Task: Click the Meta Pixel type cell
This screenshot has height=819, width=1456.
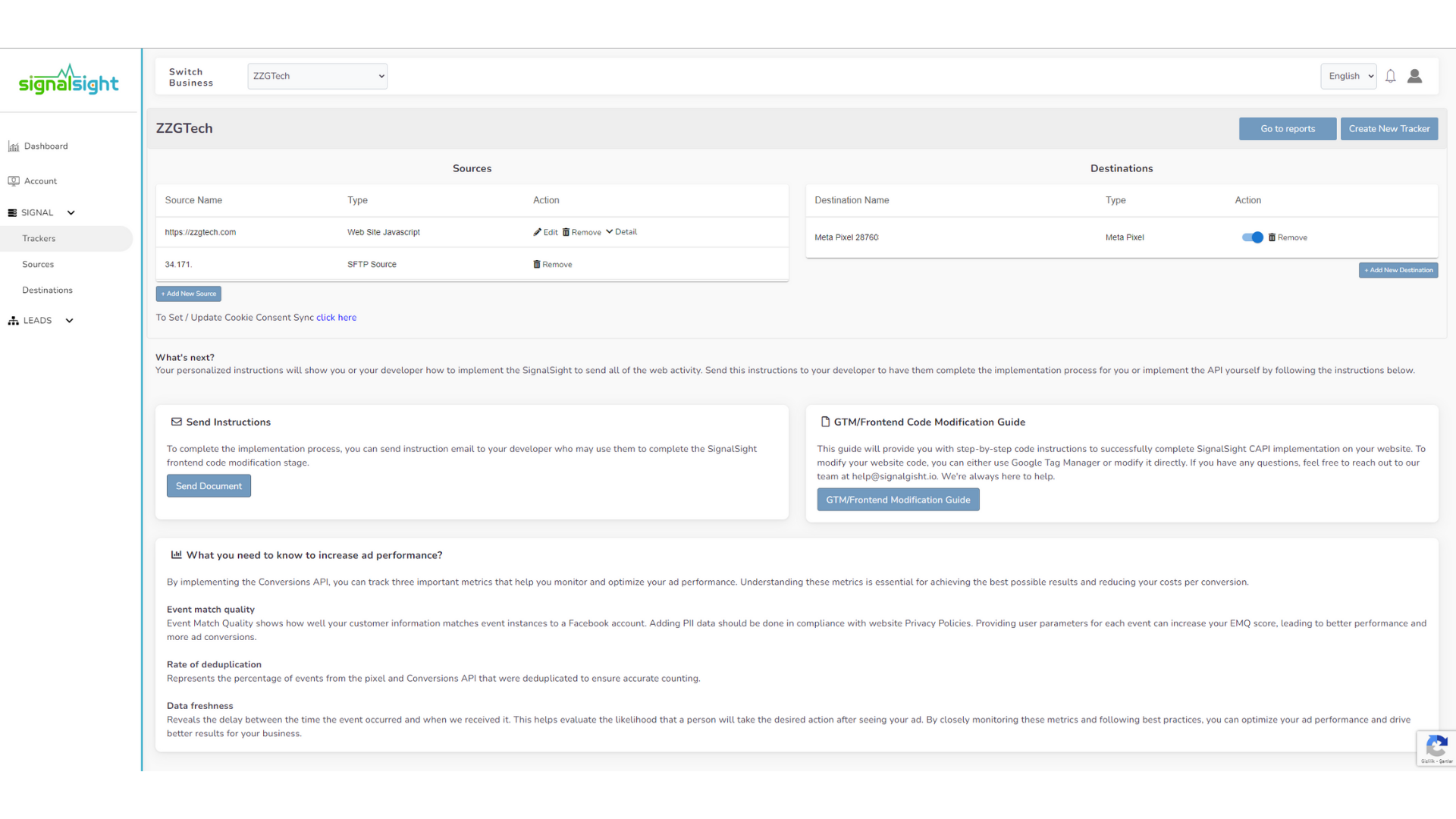Action: [x=1125, y=237]
